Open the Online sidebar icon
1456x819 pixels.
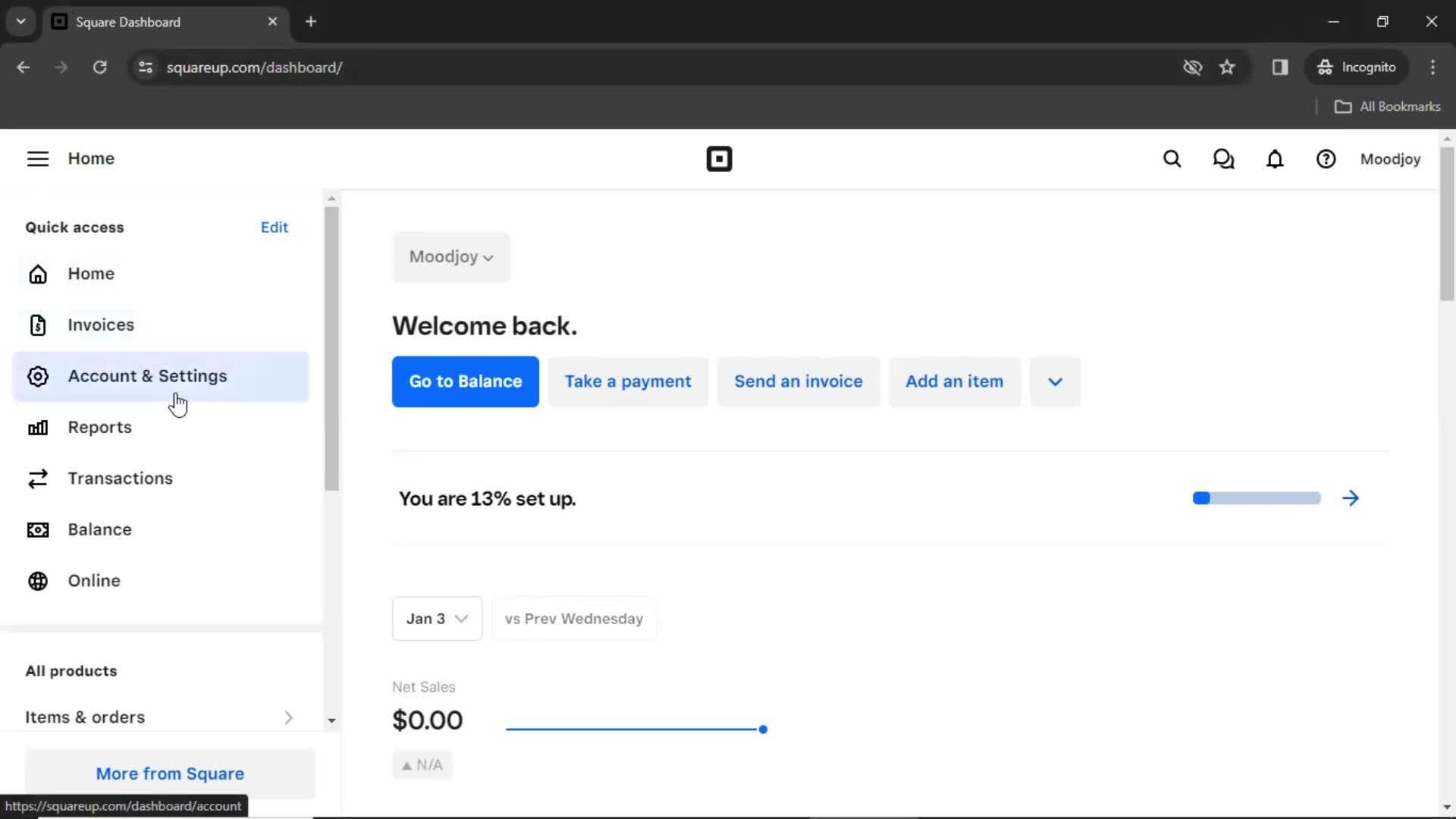[x=37, y=580]
